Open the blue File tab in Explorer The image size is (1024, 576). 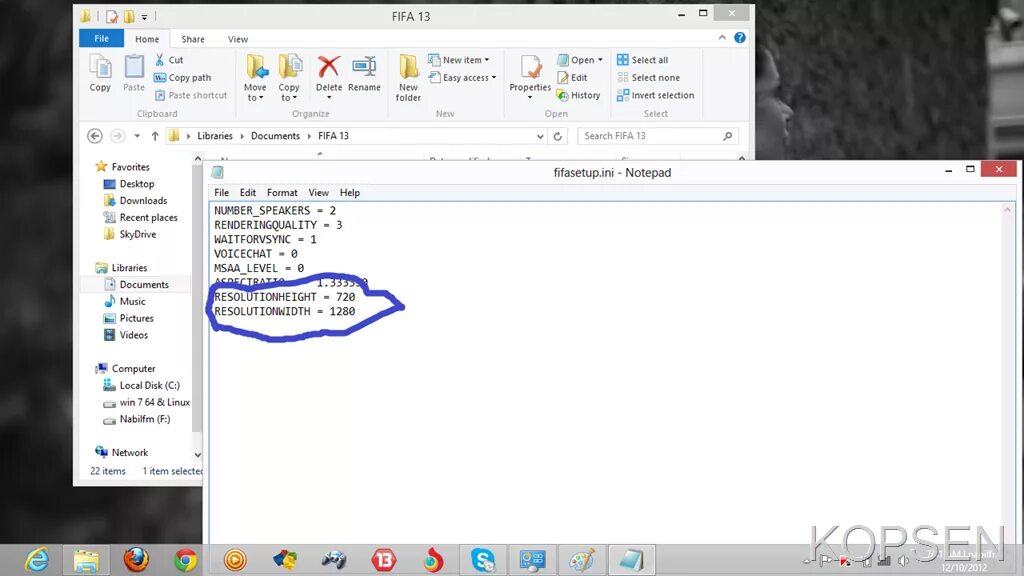click(x=101, y=39)
